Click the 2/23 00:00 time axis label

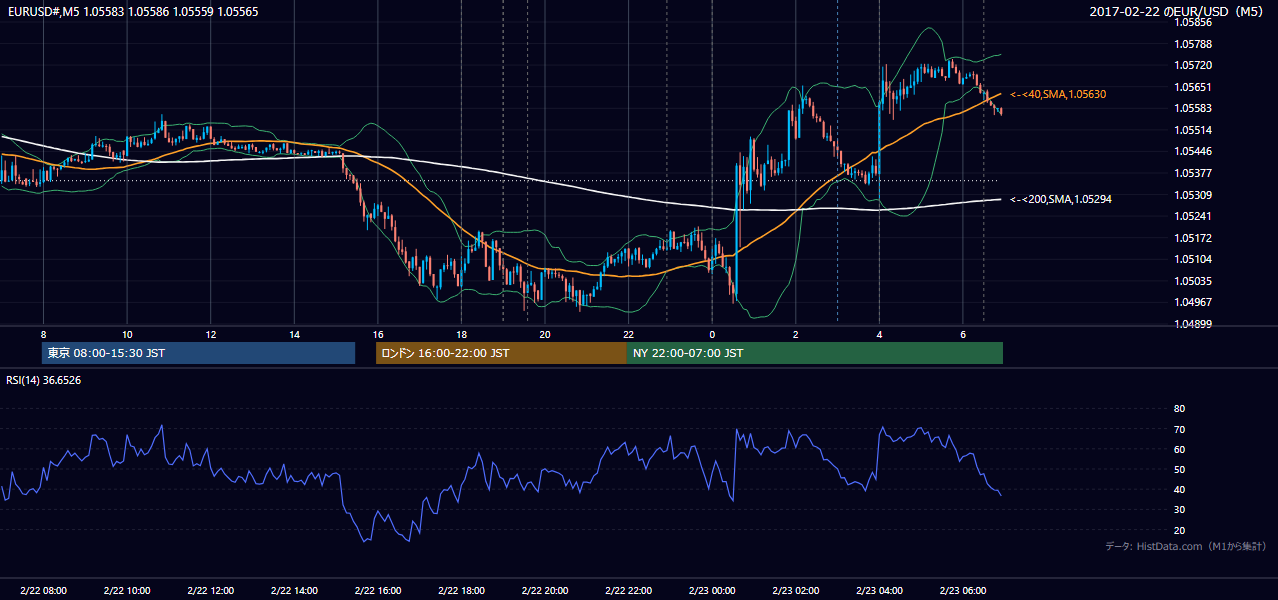pyautogui.click(x=711, y=591)
